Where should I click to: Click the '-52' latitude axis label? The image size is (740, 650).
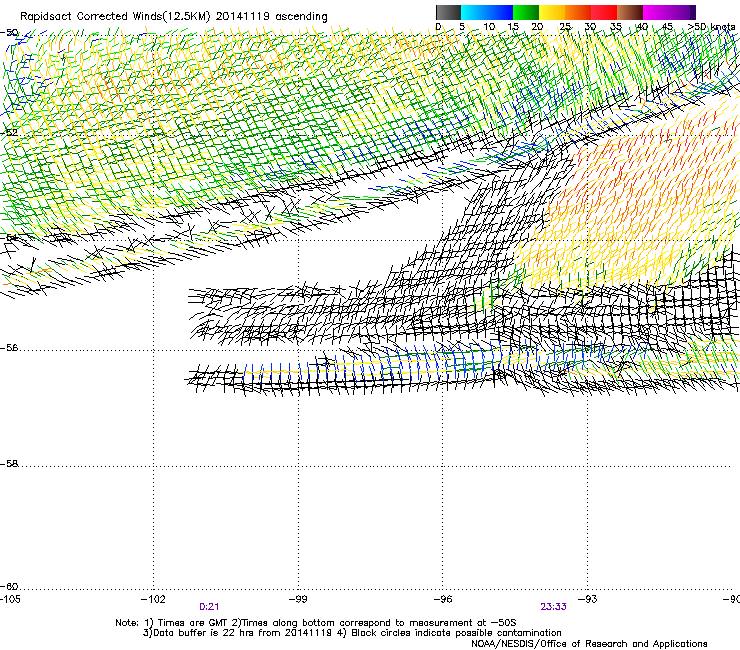[9, 133]
